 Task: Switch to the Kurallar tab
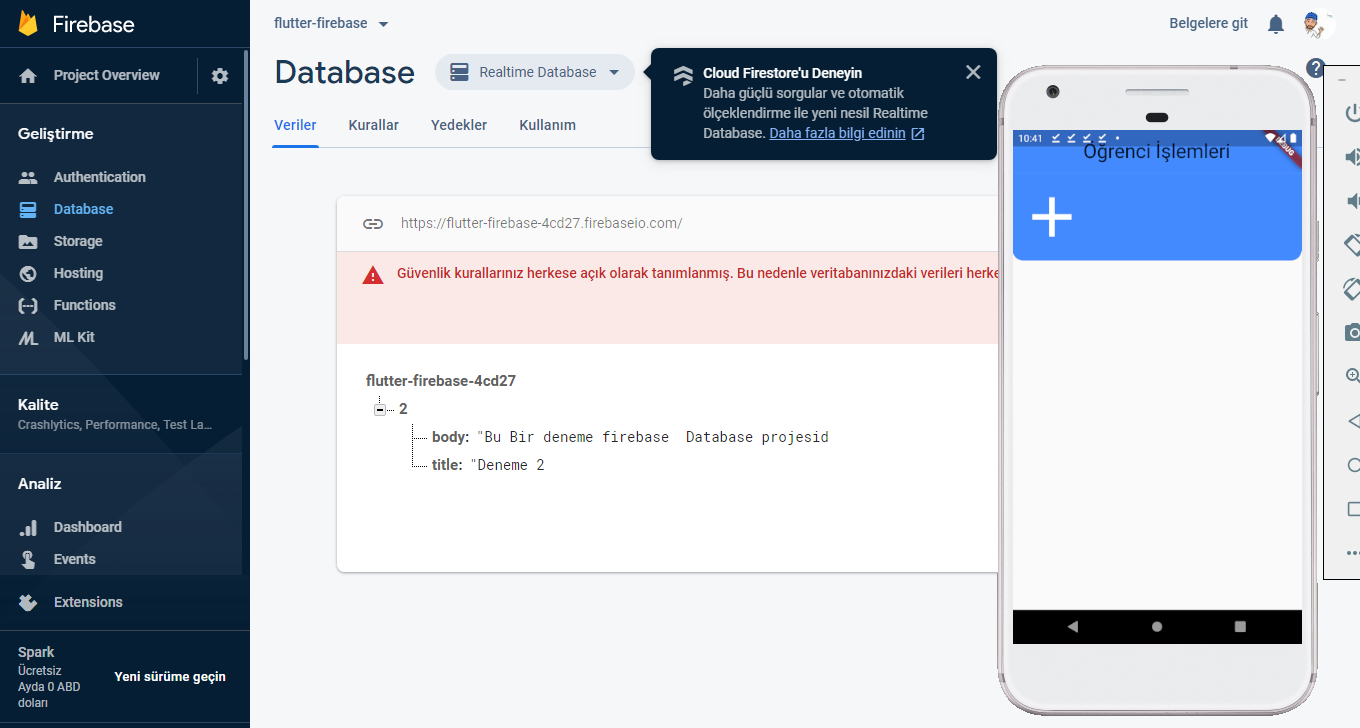click(374, 125)
